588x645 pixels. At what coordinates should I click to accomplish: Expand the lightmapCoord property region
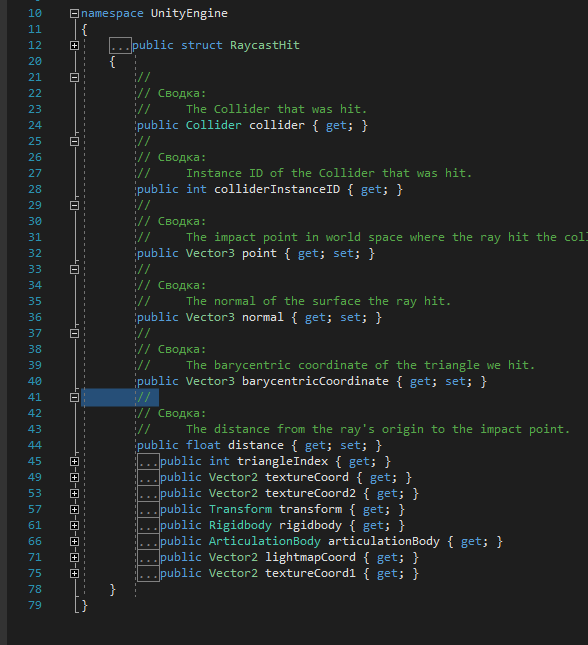[x=74, y=557]
